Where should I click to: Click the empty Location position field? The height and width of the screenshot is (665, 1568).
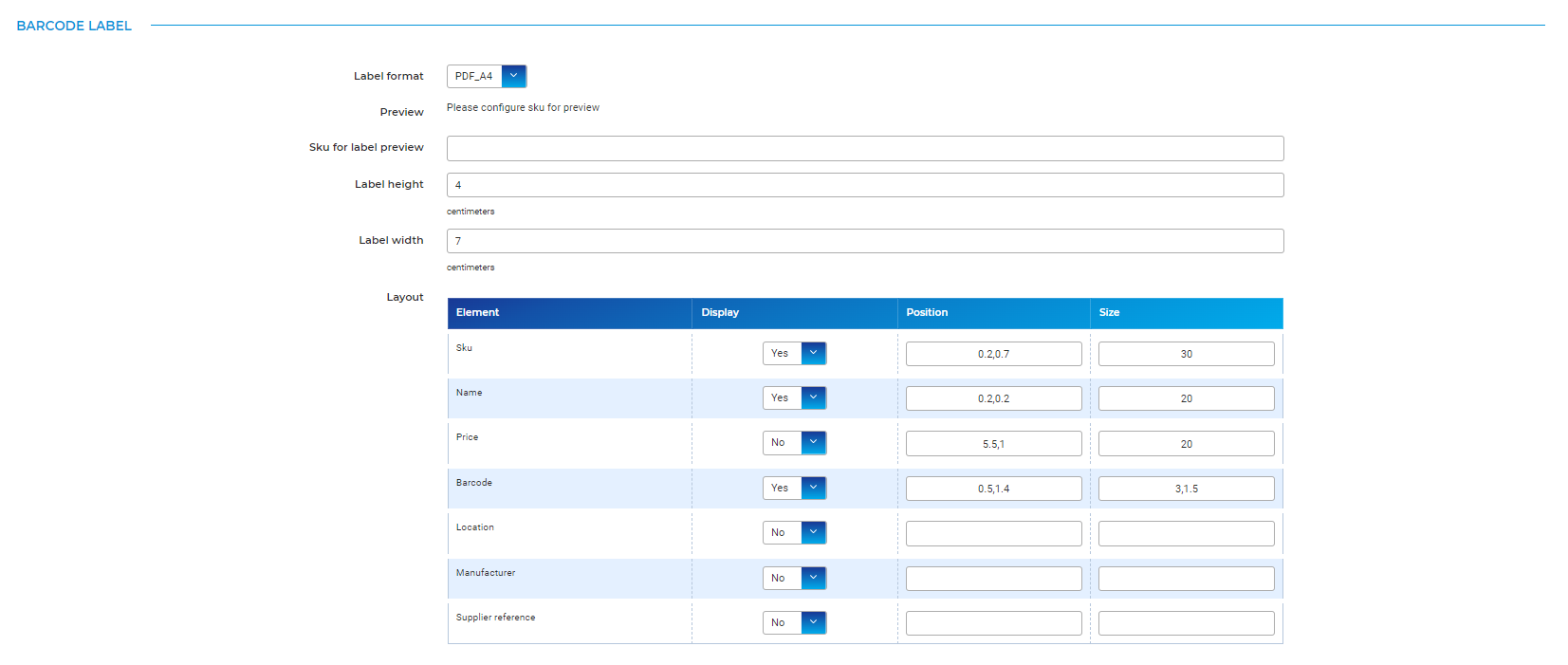[993, 533]
